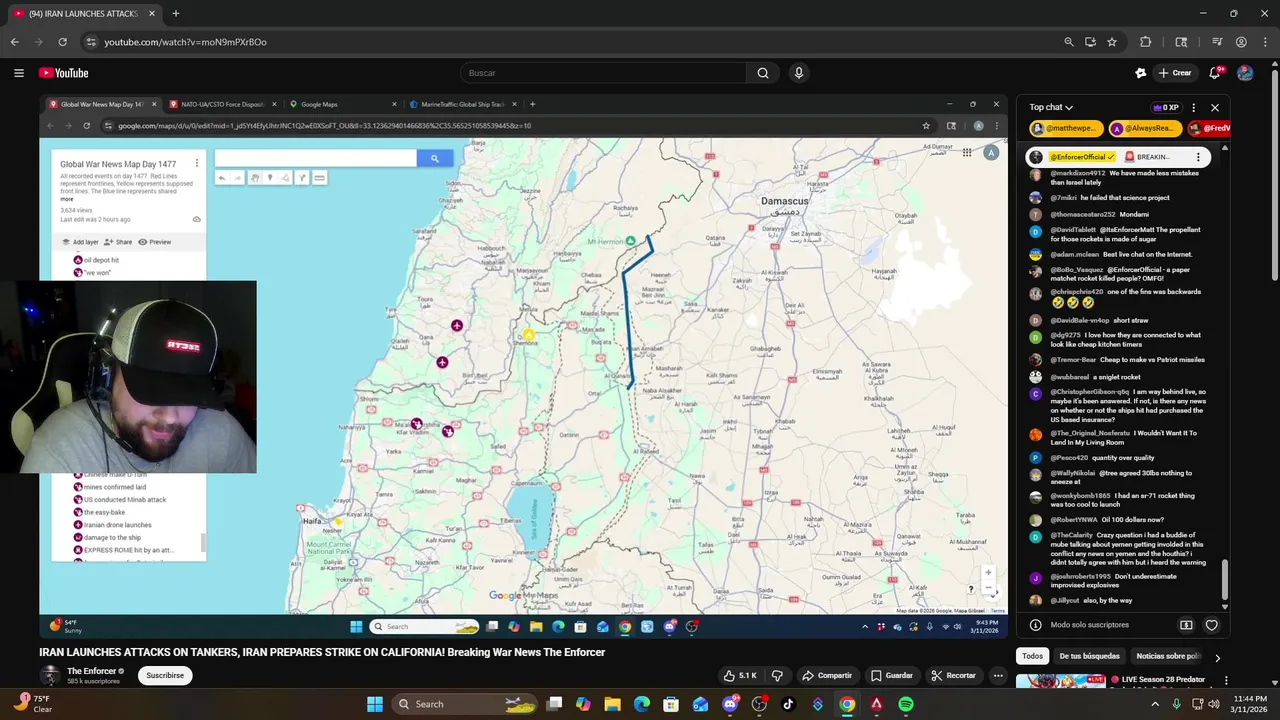Open the Chrome extensions puzzle icon
Screen dimensions: 1280x720
(1146, 42)
